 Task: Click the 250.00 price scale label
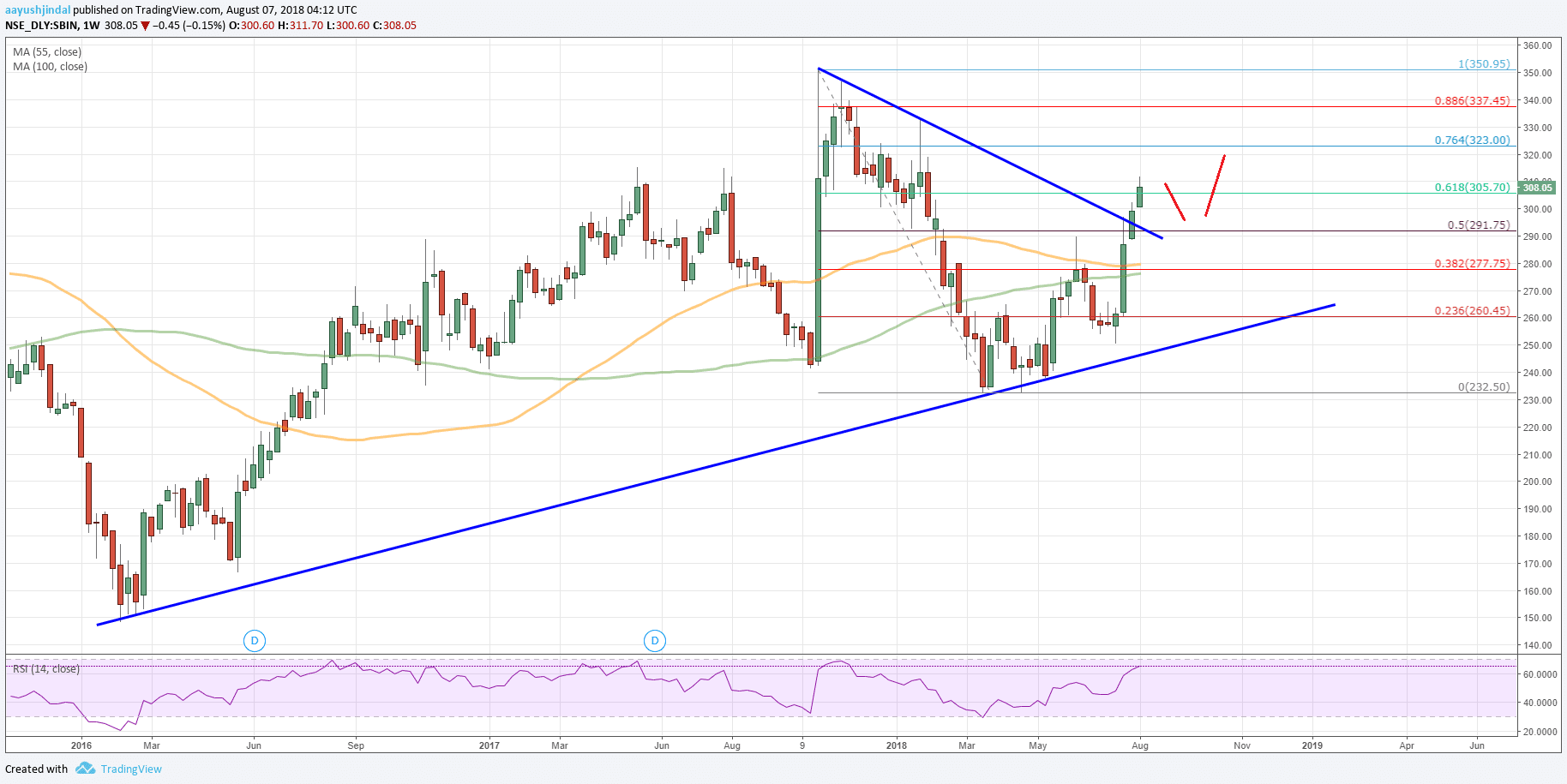tap(1537, 345)
